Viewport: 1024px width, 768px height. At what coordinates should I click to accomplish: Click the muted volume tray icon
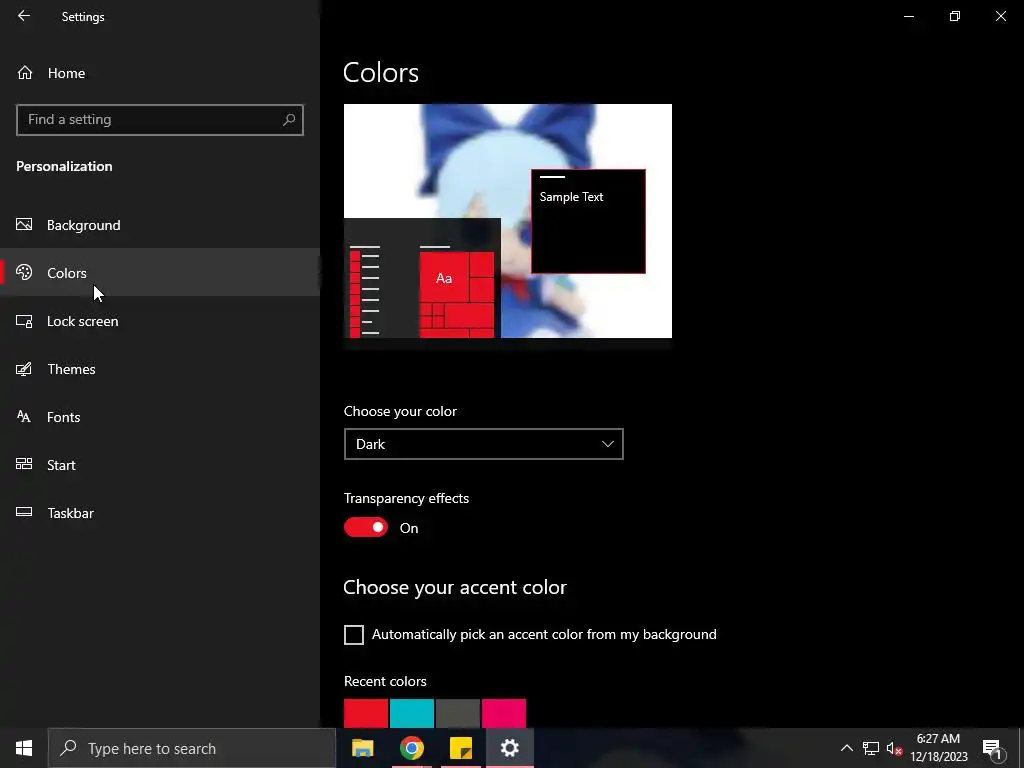coord(894,748)
